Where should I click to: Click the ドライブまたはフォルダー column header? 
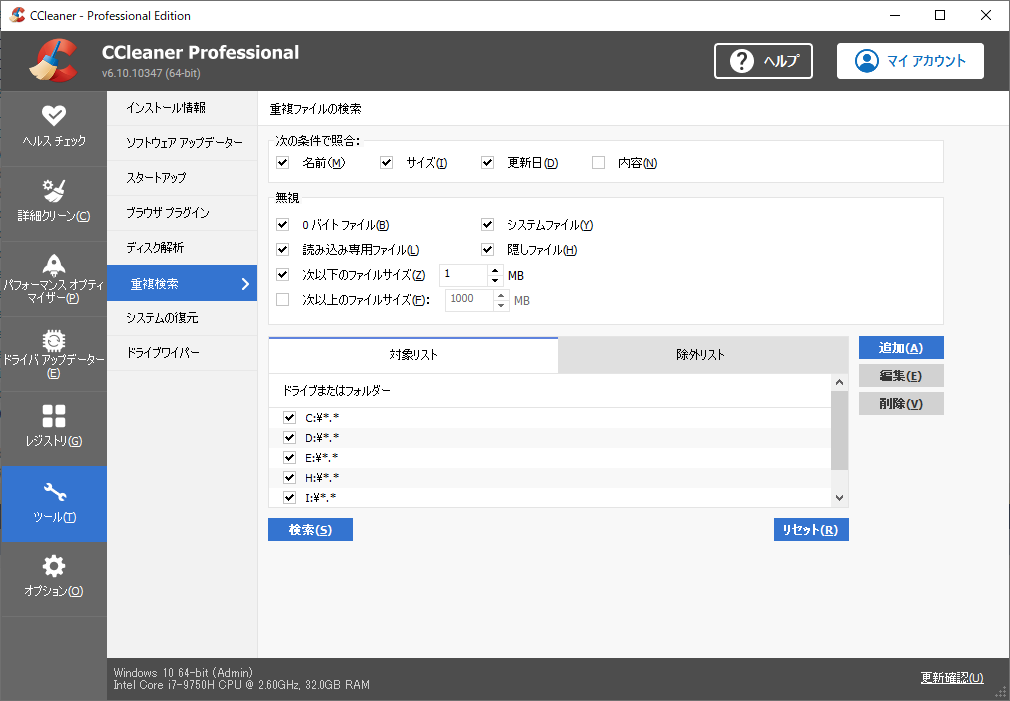pyautogui.click(x=549, y=390)
